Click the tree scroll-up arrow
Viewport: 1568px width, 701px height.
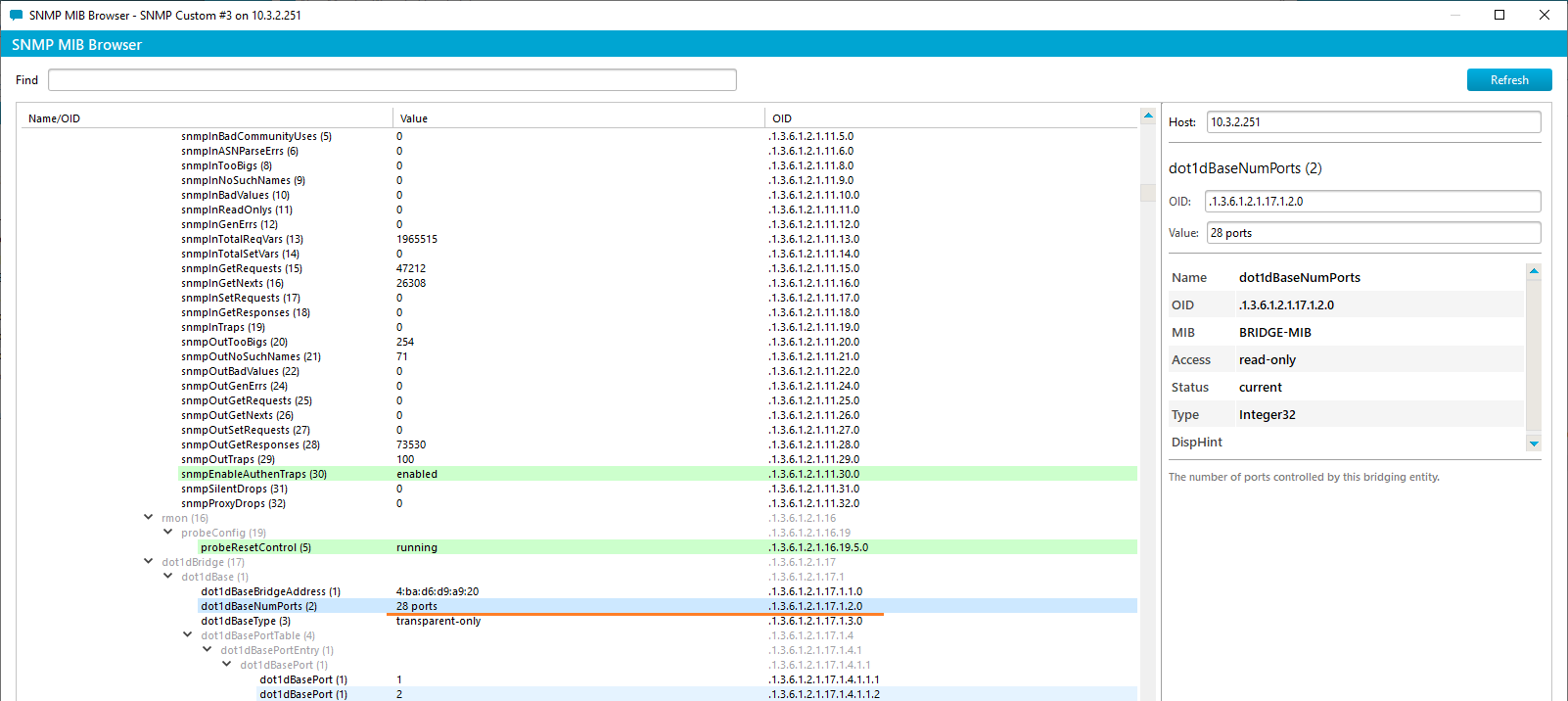click(x=1148, y=116)
